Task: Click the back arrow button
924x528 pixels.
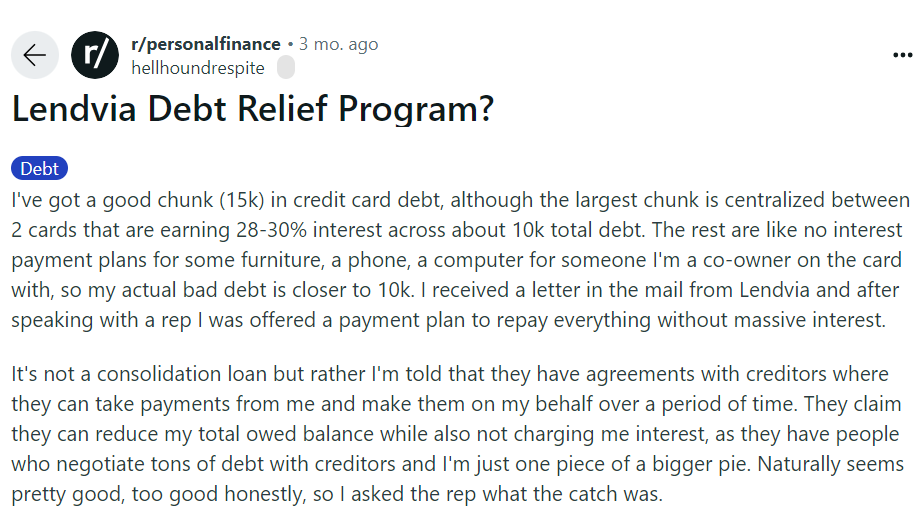Action: [x=35, y=55]
